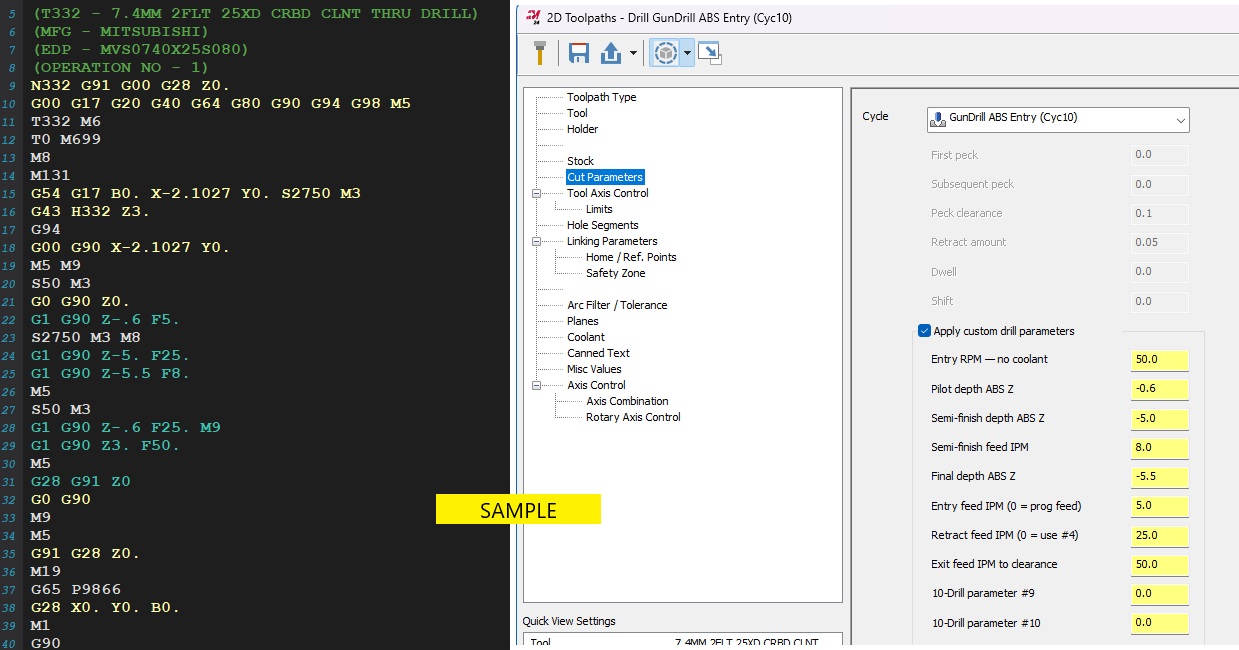
Task: Click the dashed-circle cube preview icon
Action: tap(663, 54)
